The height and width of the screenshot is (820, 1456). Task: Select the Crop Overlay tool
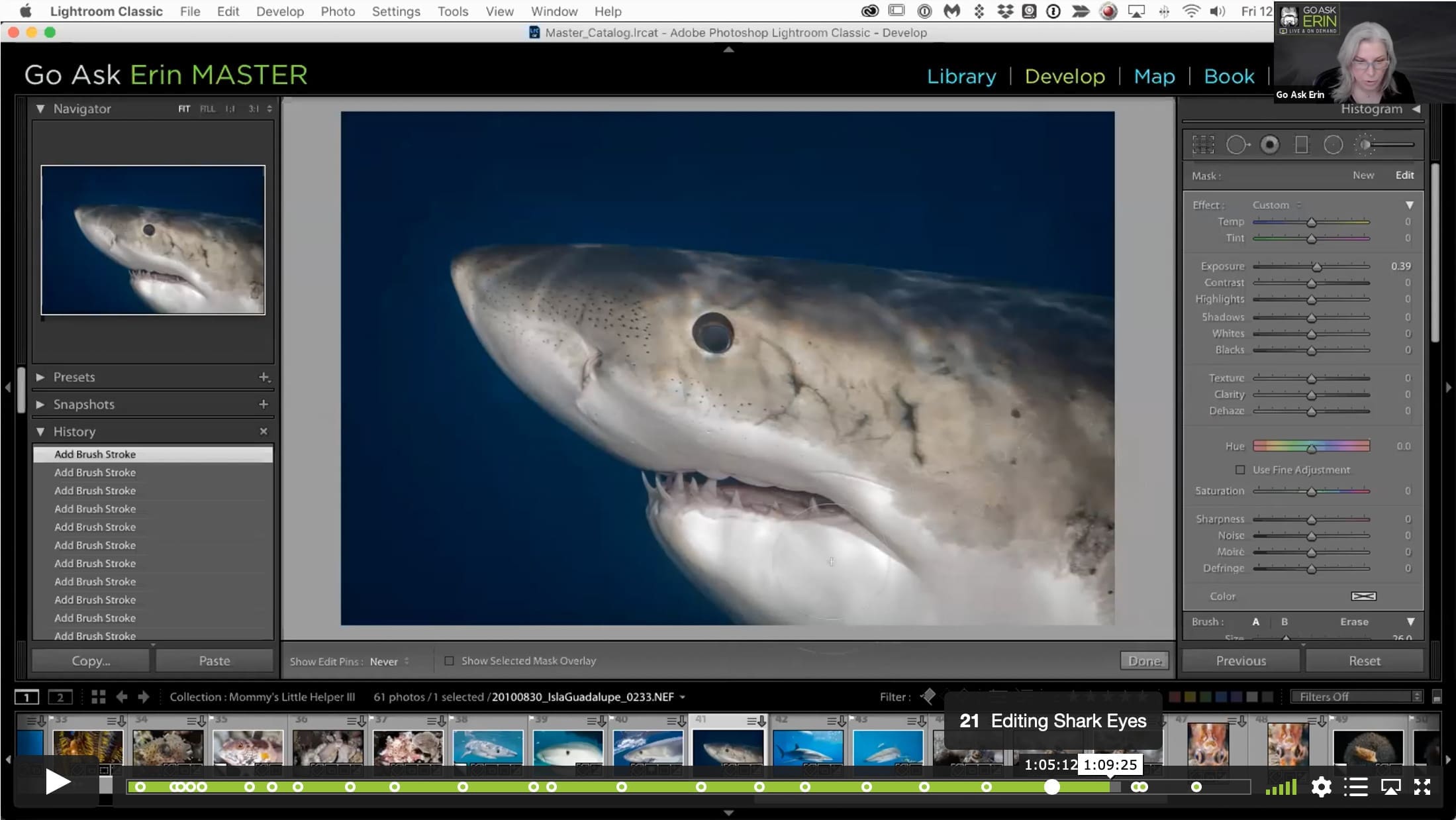pyautogui.click(x=1203, y=144)
